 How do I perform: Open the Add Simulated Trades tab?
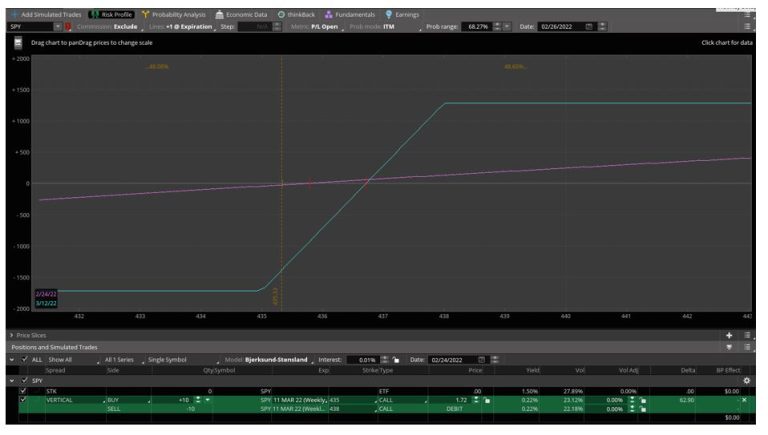(x=46, y=15)
